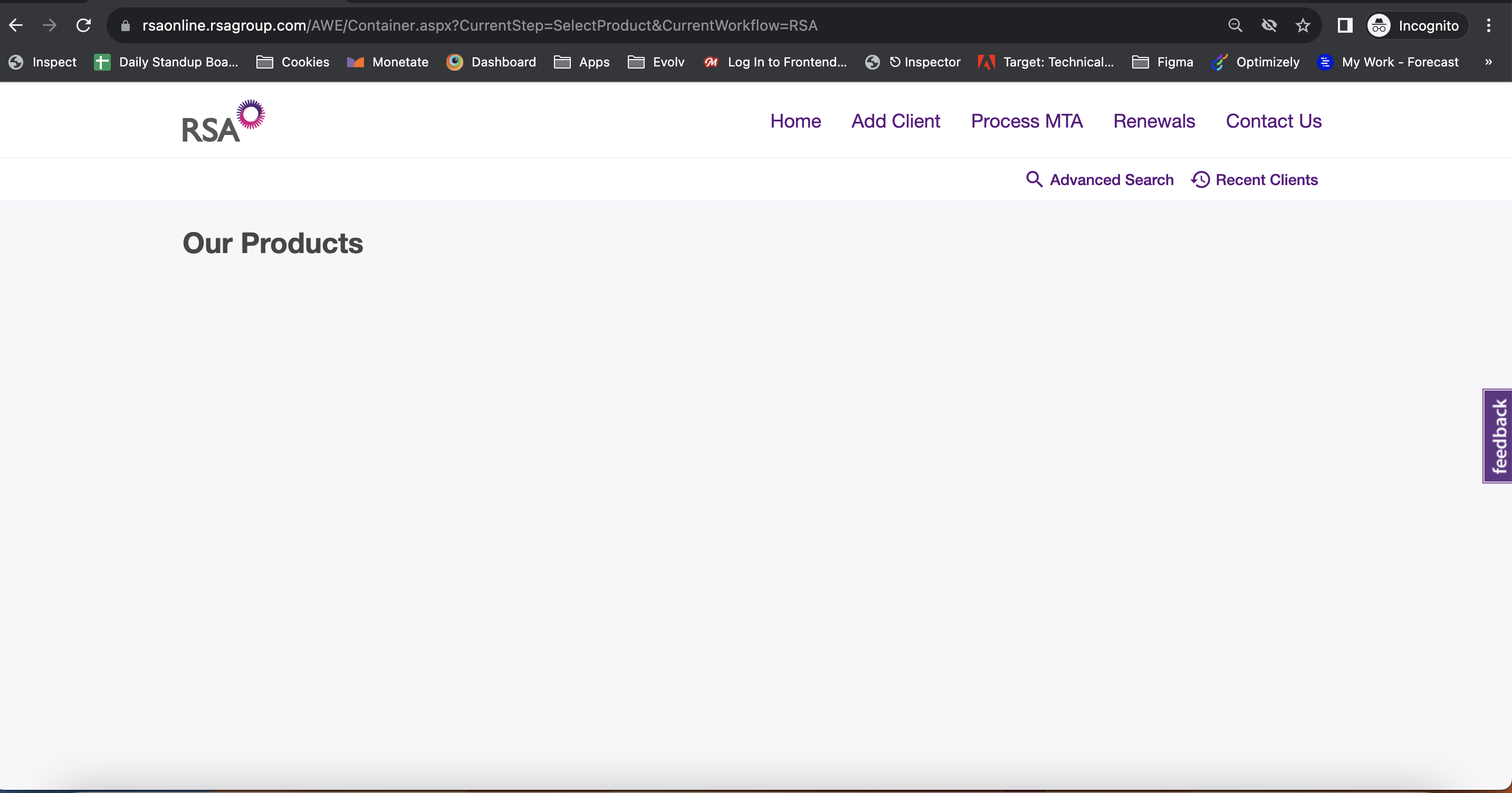Click the zoom magnifier icon in address bar
The width and height of the screenshot is (1512, 793).
pyautogui.click(x=1235, y=25)
